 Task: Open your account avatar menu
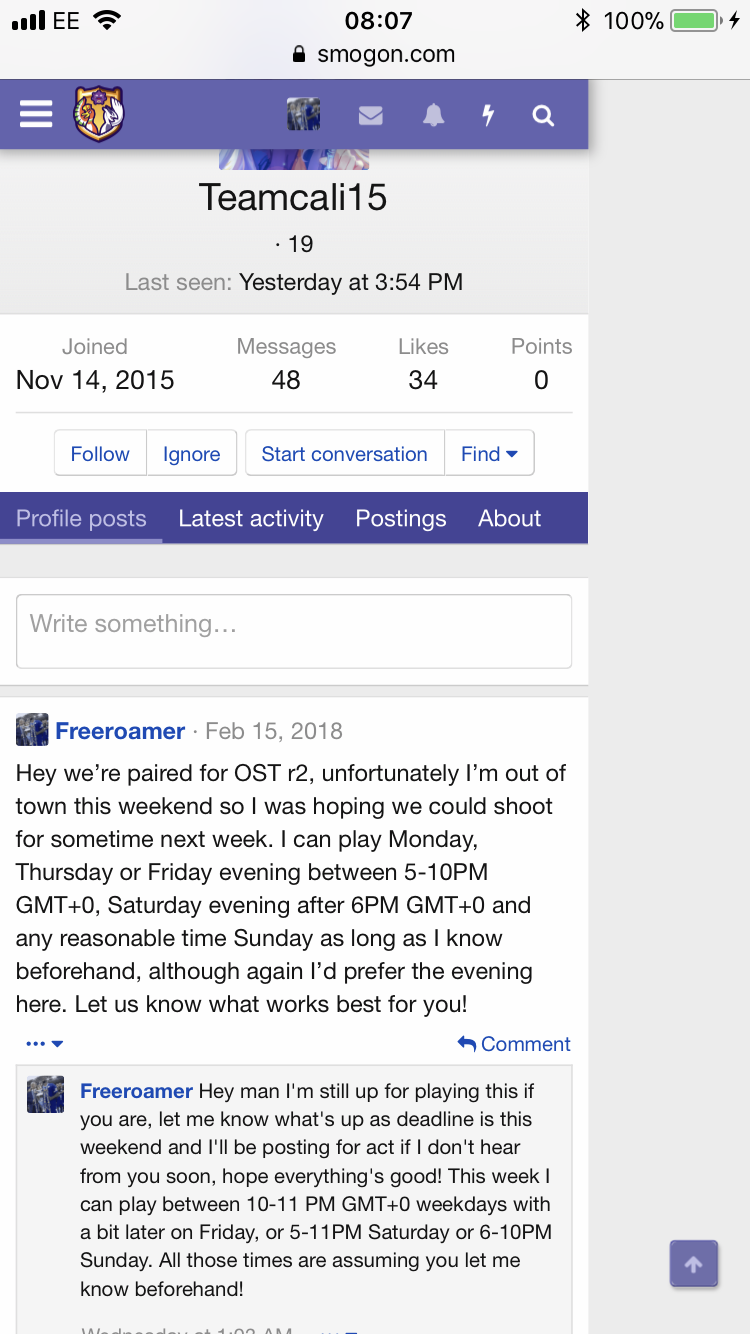click(303, 115)
